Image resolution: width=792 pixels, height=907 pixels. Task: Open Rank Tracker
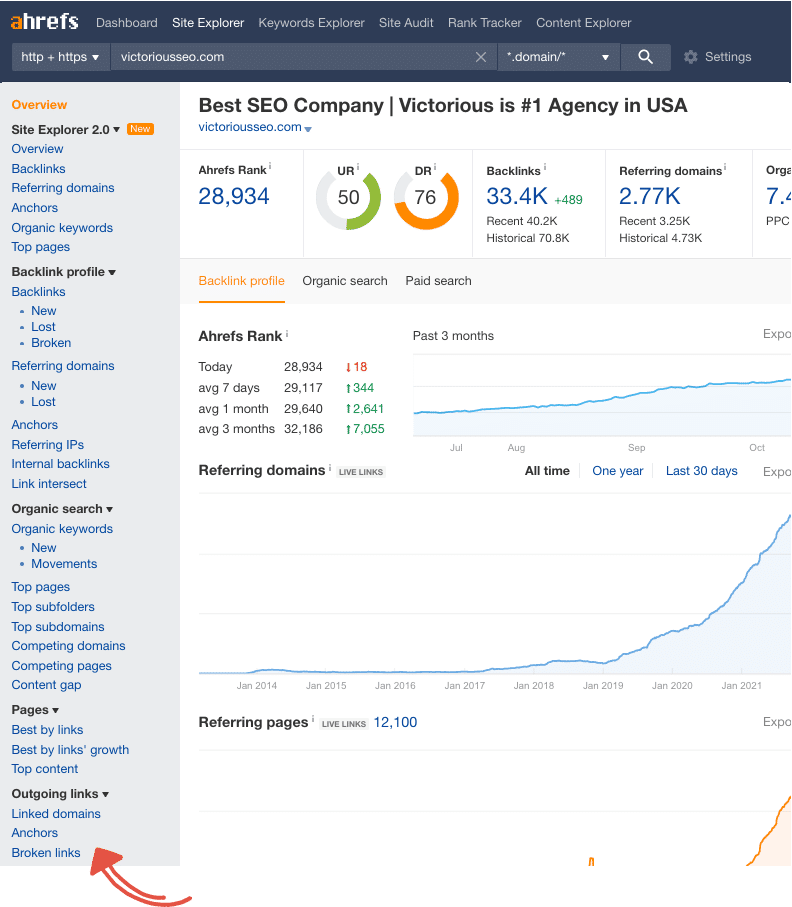pos(485,23)
